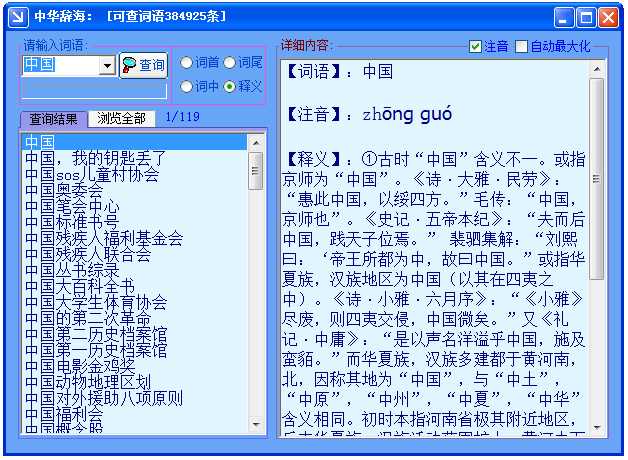Viewport: 628px width, 460px height.
Task: Switch to the 查询结果 tab
Action: pyautogui.click(x=54, y=119)
